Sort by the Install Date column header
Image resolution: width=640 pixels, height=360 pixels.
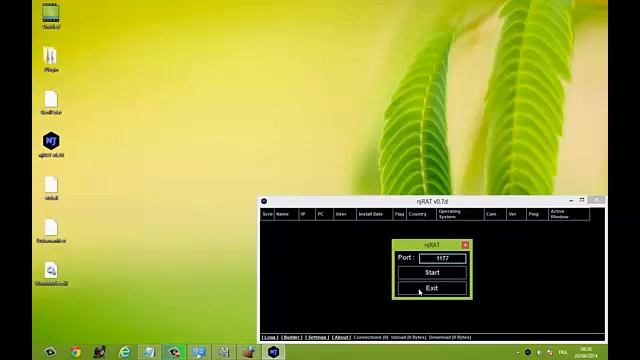pyautogui.click(x=375, y=214)
